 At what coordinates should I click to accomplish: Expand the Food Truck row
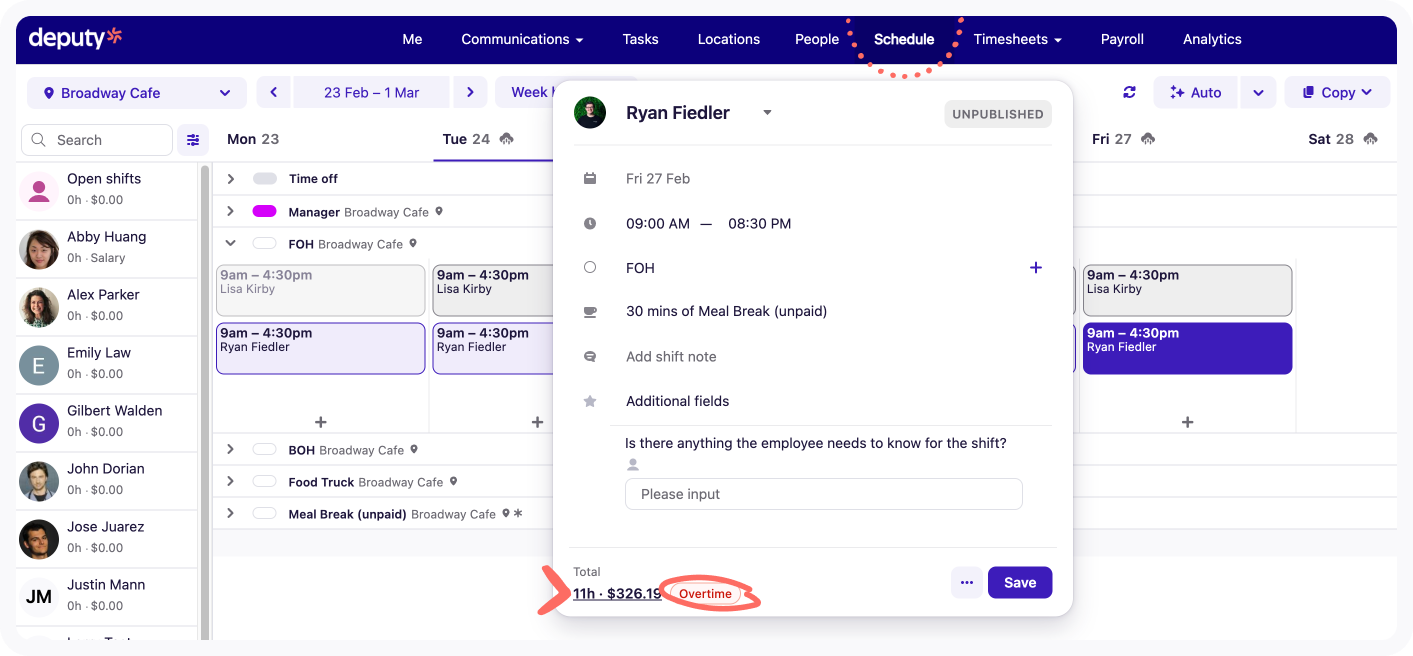click(230, 482)
